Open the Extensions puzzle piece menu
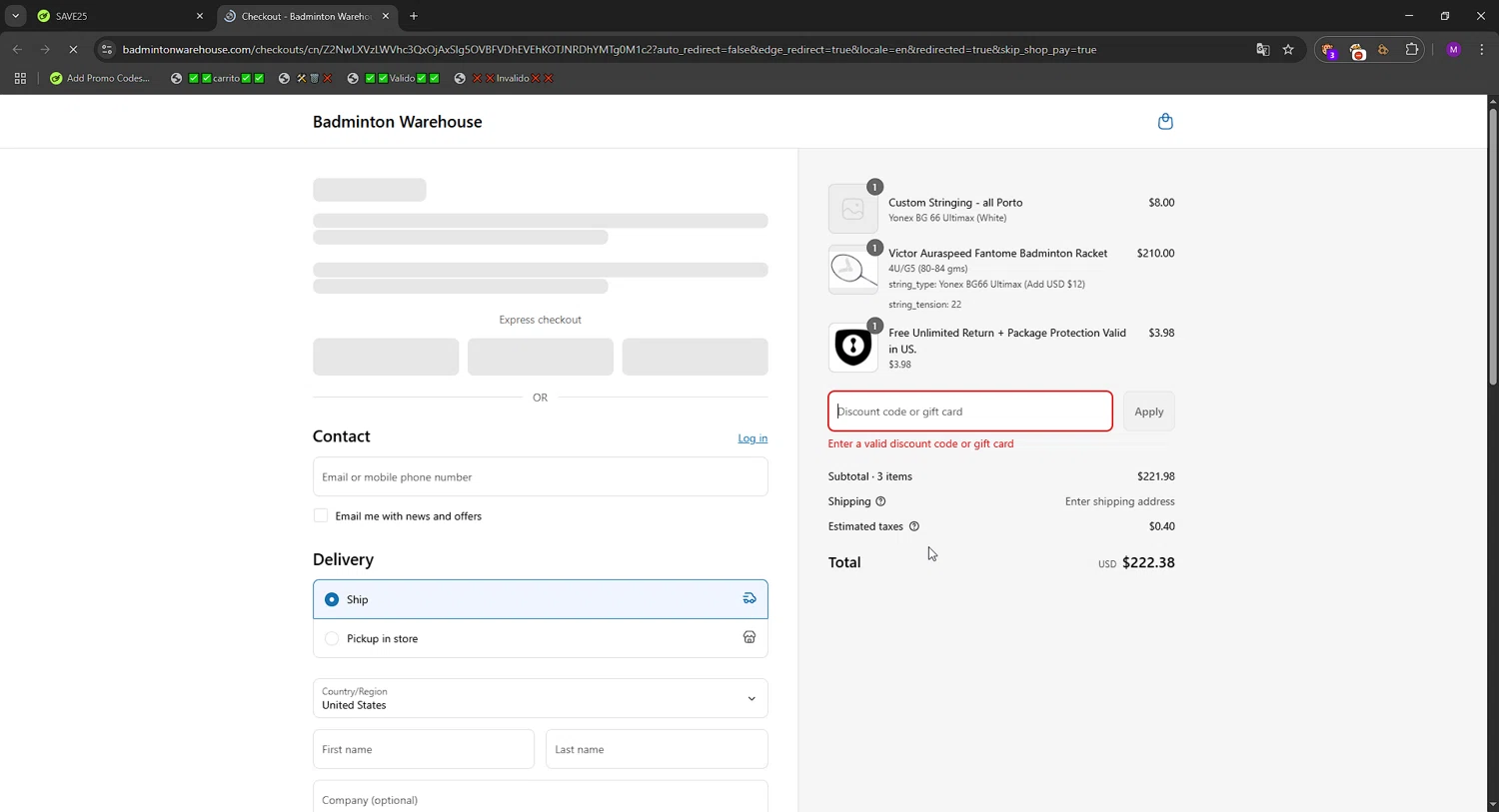The width and height of the screenshot is (1499, 812). (x=1412, y=50)
